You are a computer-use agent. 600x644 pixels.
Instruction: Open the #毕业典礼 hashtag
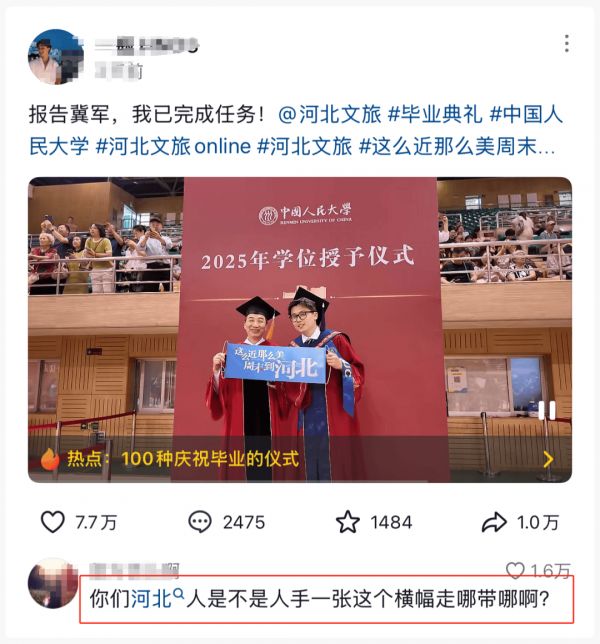tap(435, 114)
